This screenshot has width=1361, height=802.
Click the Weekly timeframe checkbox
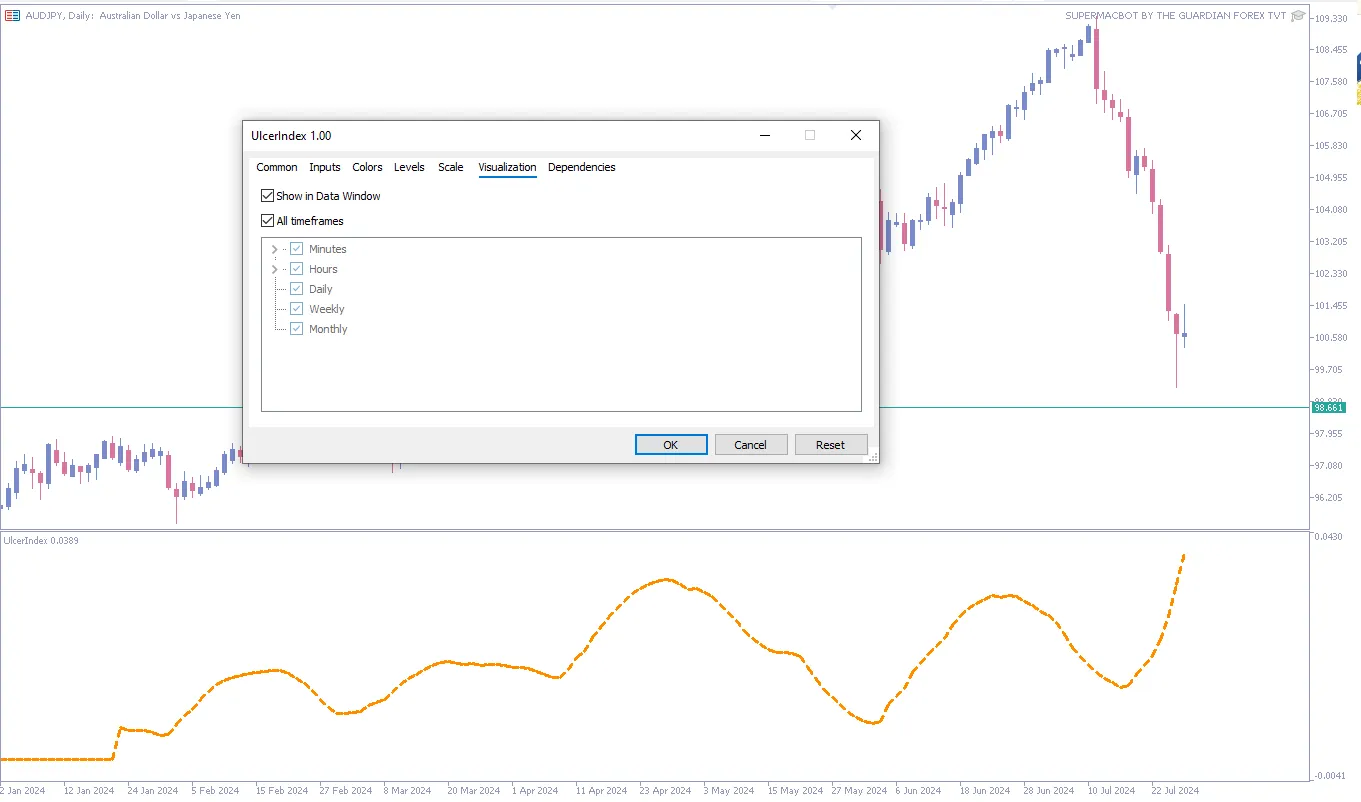(x=296, y=309)
